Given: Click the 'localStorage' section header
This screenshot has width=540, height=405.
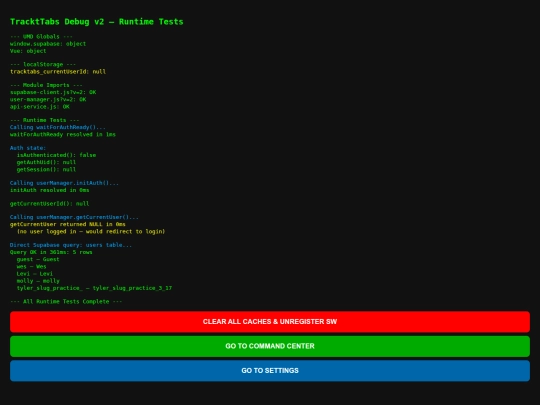Looking at the screenshot, I should click(x=43, y=64).
